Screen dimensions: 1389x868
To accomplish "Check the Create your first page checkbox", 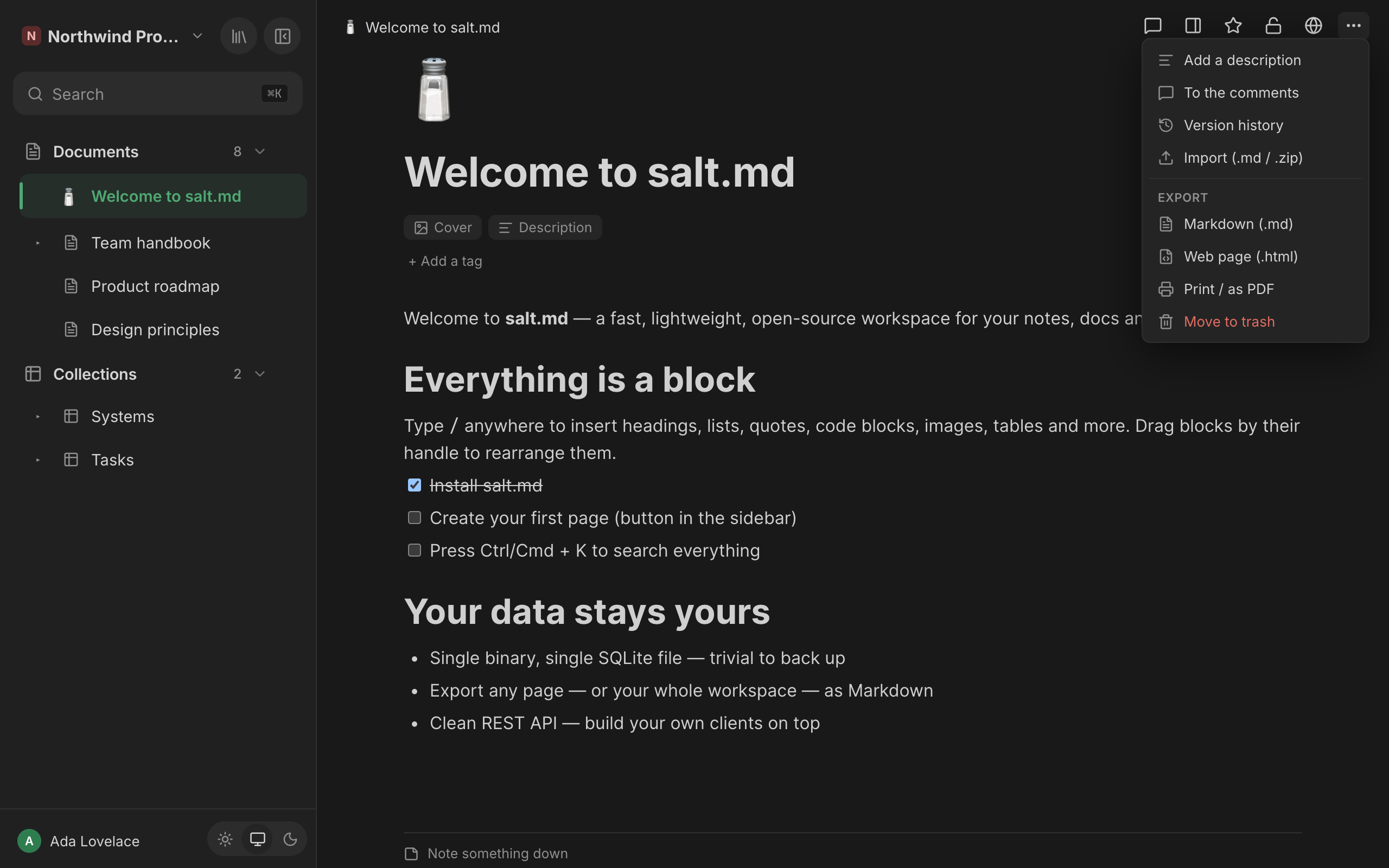I will (x=415, y=518).
